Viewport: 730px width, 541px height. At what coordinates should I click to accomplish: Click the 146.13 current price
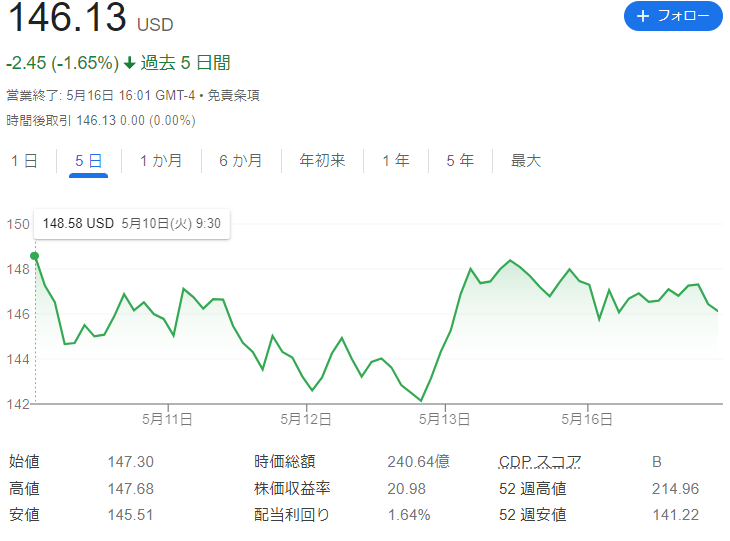point(66,18)
